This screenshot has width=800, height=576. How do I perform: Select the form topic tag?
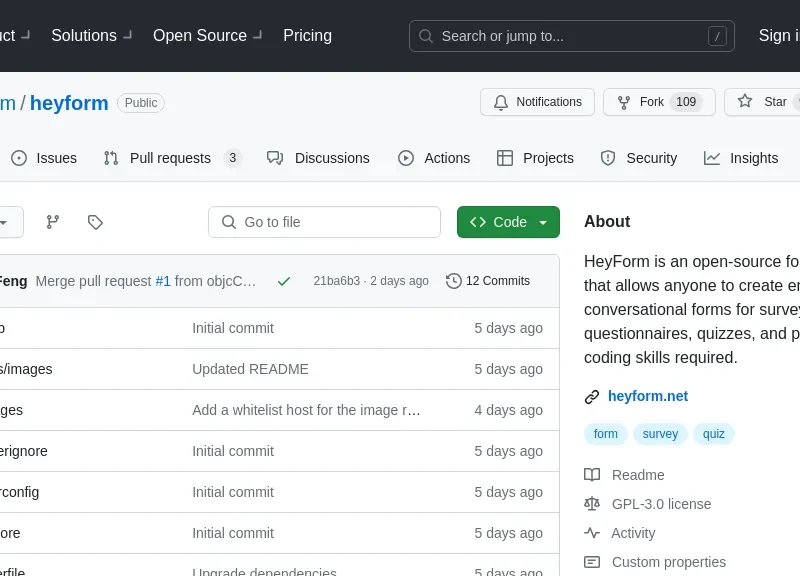[606, 434]
